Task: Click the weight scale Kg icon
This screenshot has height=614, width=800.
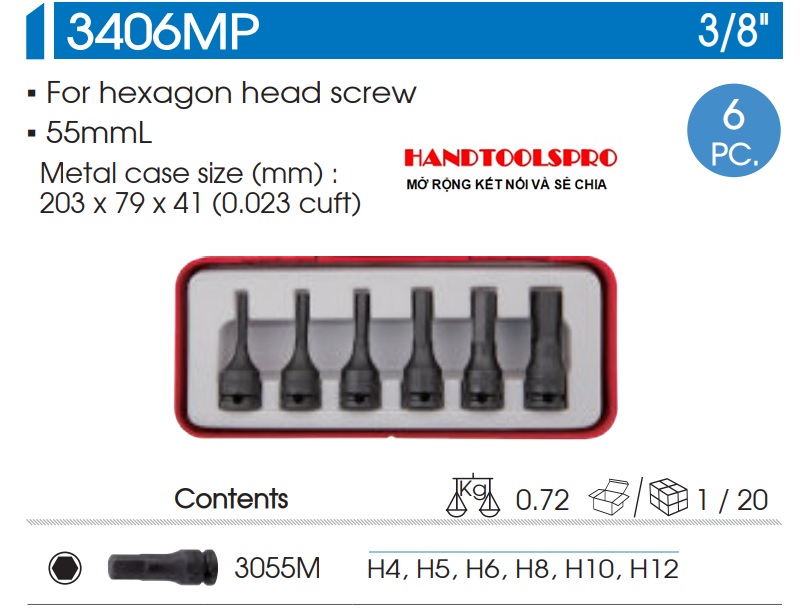Action: click(473, 496)
